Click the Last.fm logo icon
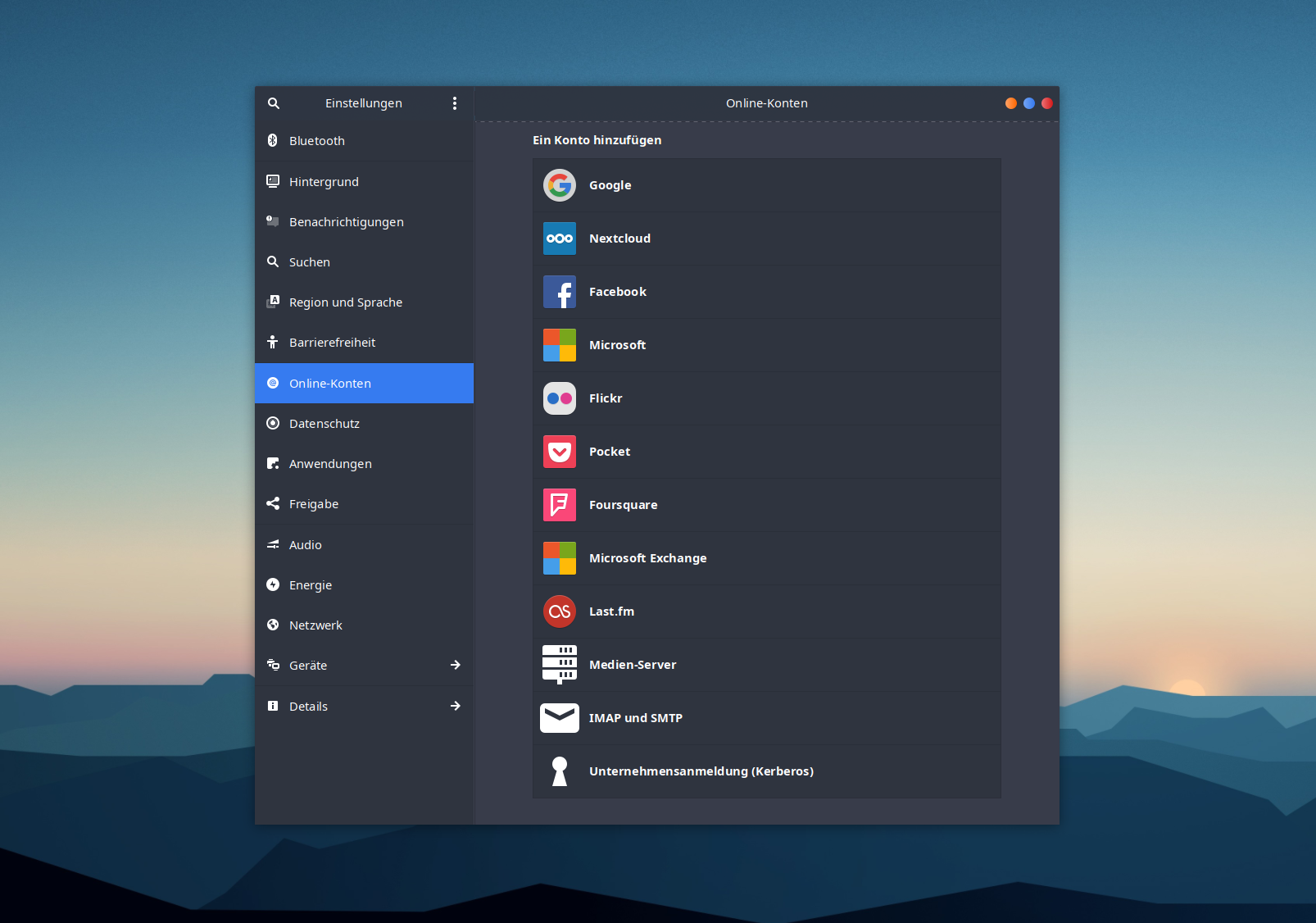The image size is (1316, 923). click(560, 612)
